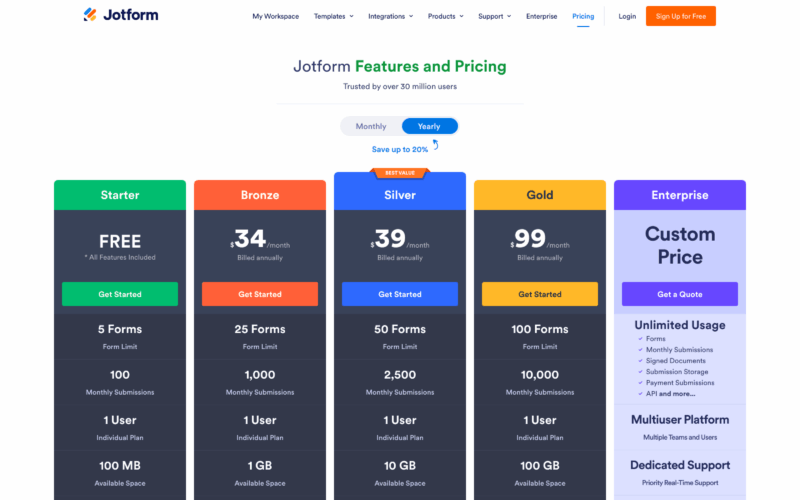Click Bronze 1,000 Monthly Submissions
The height and width of the screenshot is (500, 800).
point(260,382)
